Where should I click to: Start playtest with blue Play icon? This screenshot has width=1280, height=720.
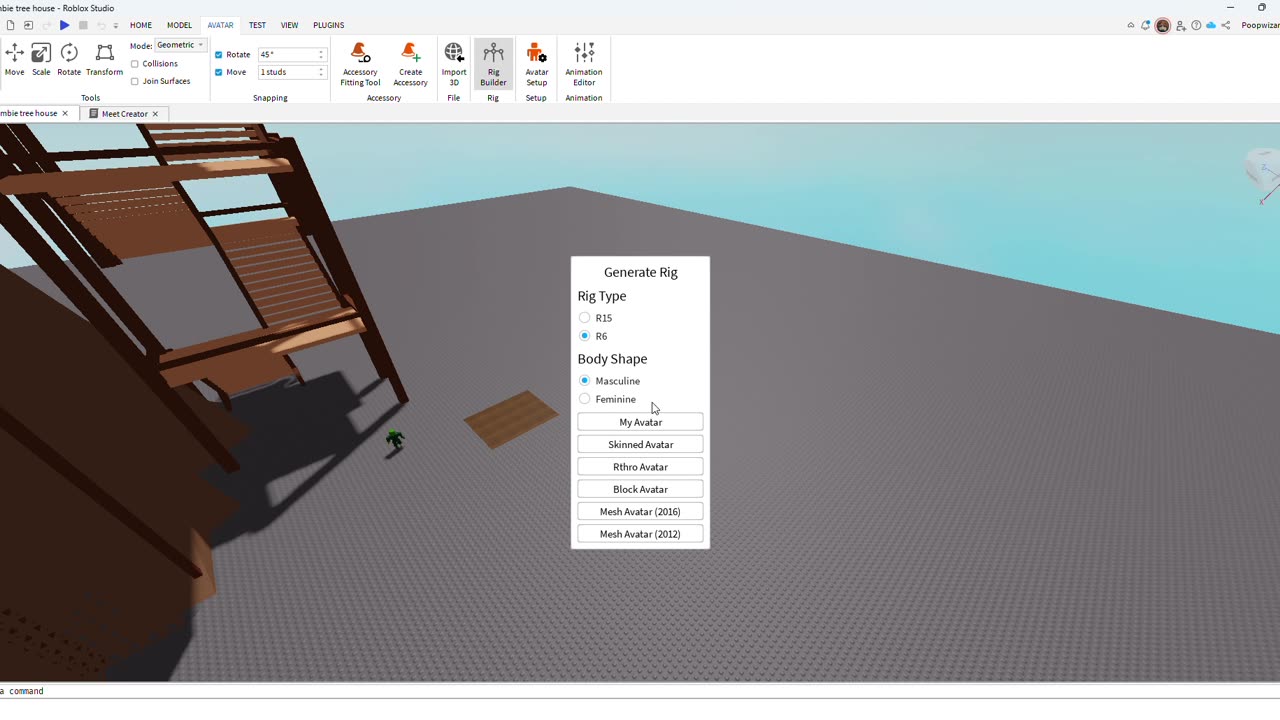64,25
